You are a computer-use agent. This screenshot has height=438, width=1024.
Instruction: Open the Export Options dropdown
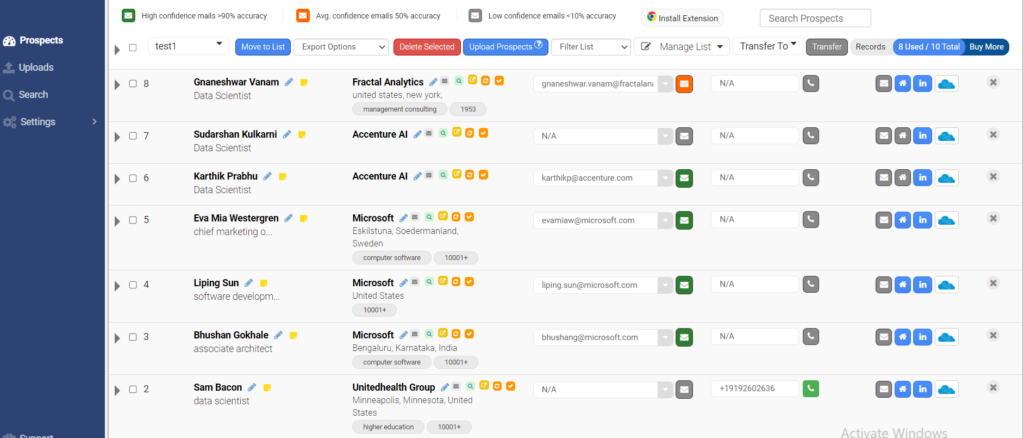click(341, 47)
